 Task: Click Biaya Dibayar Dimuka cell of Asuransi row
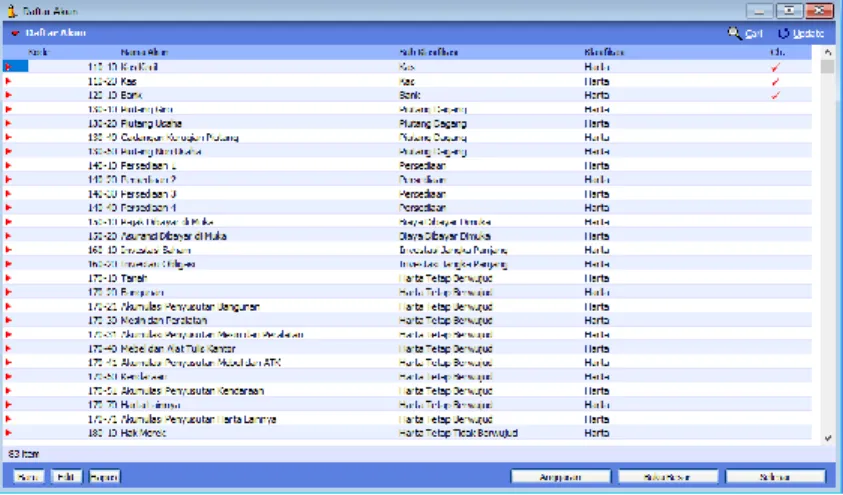pos(445,236)
